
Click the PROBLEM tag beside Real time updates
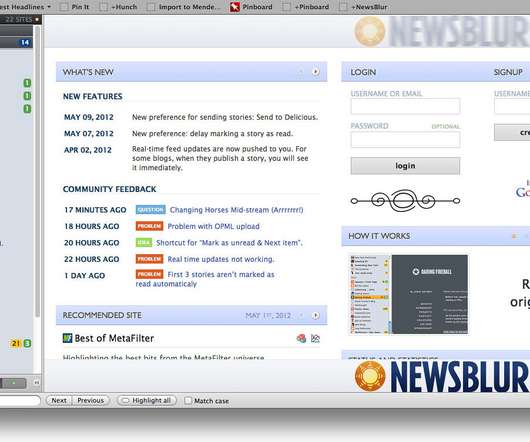click(x=149, y=259)
